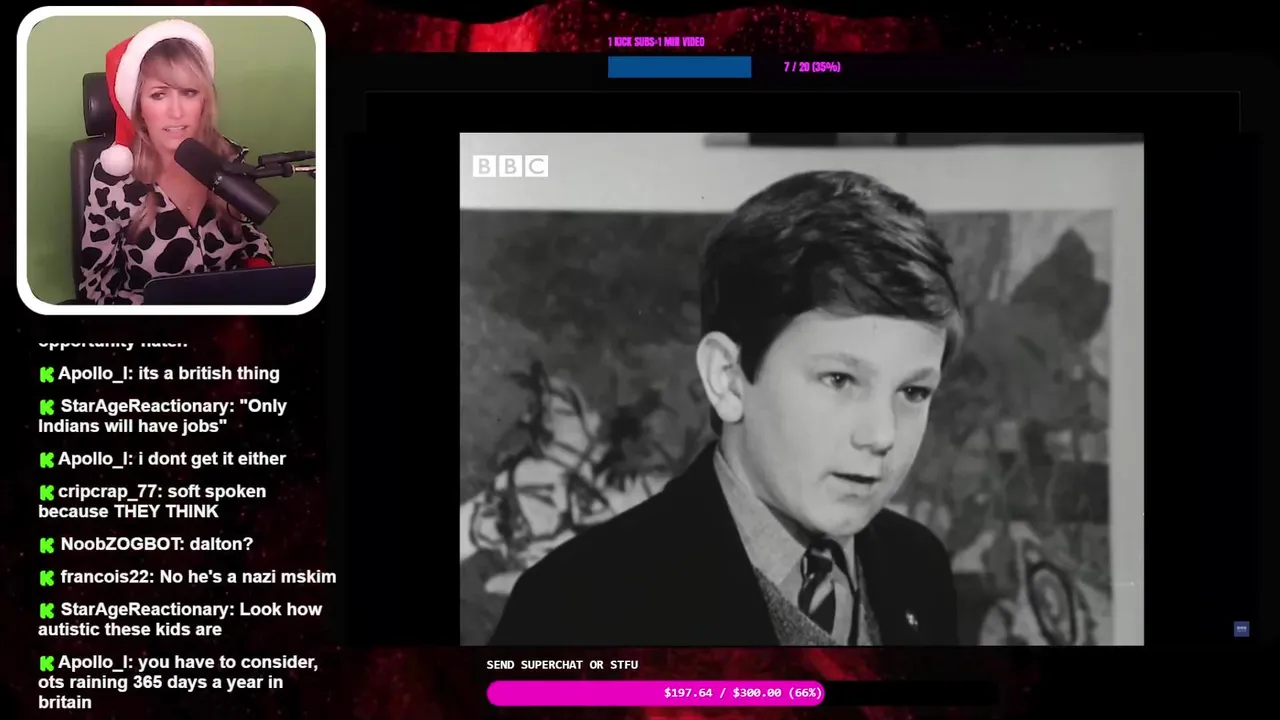The height and width of the screenshot is (720, 1280).
Task: Click the '$197.64 / $300.00 (66%)' amount
Action: tap(743, 693)
